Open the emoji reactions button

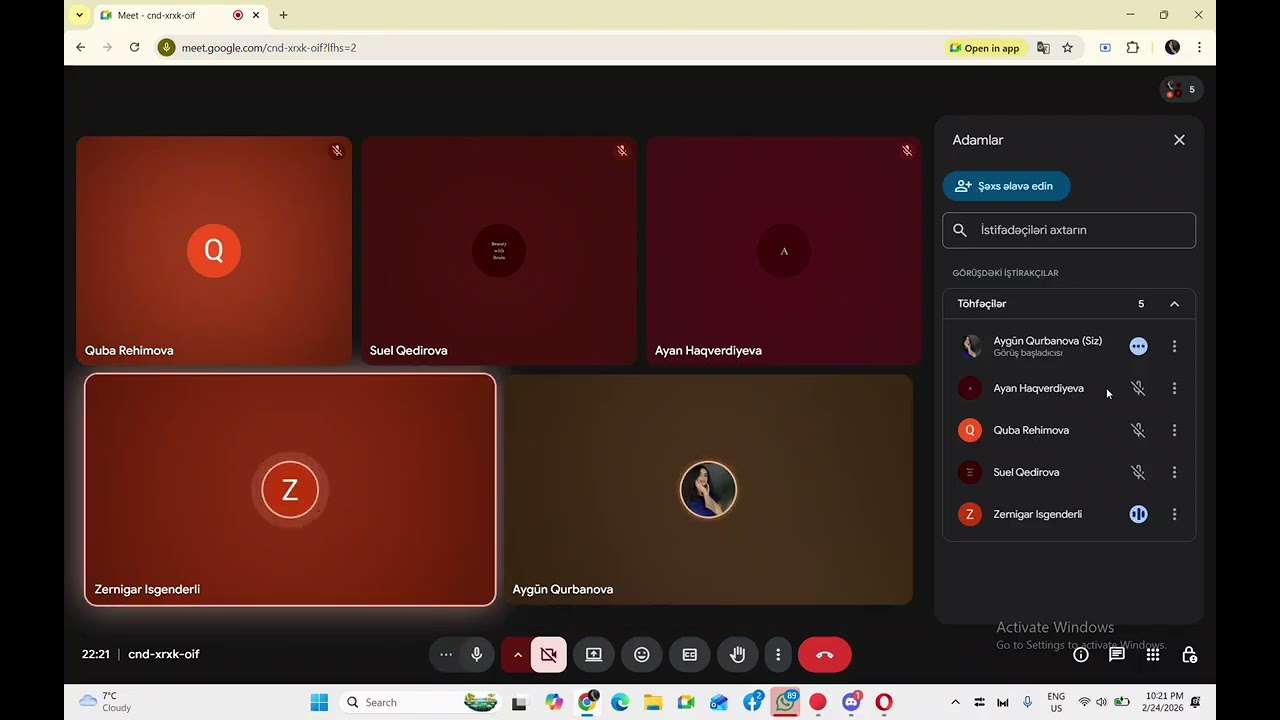(x=642, y=655)
